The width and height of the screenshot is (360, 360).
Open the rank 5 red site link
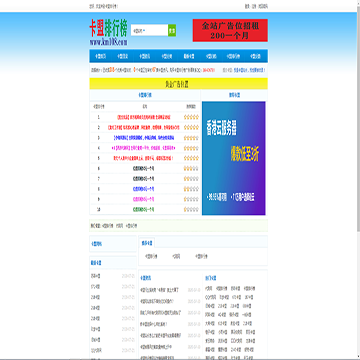pos(143,158)
